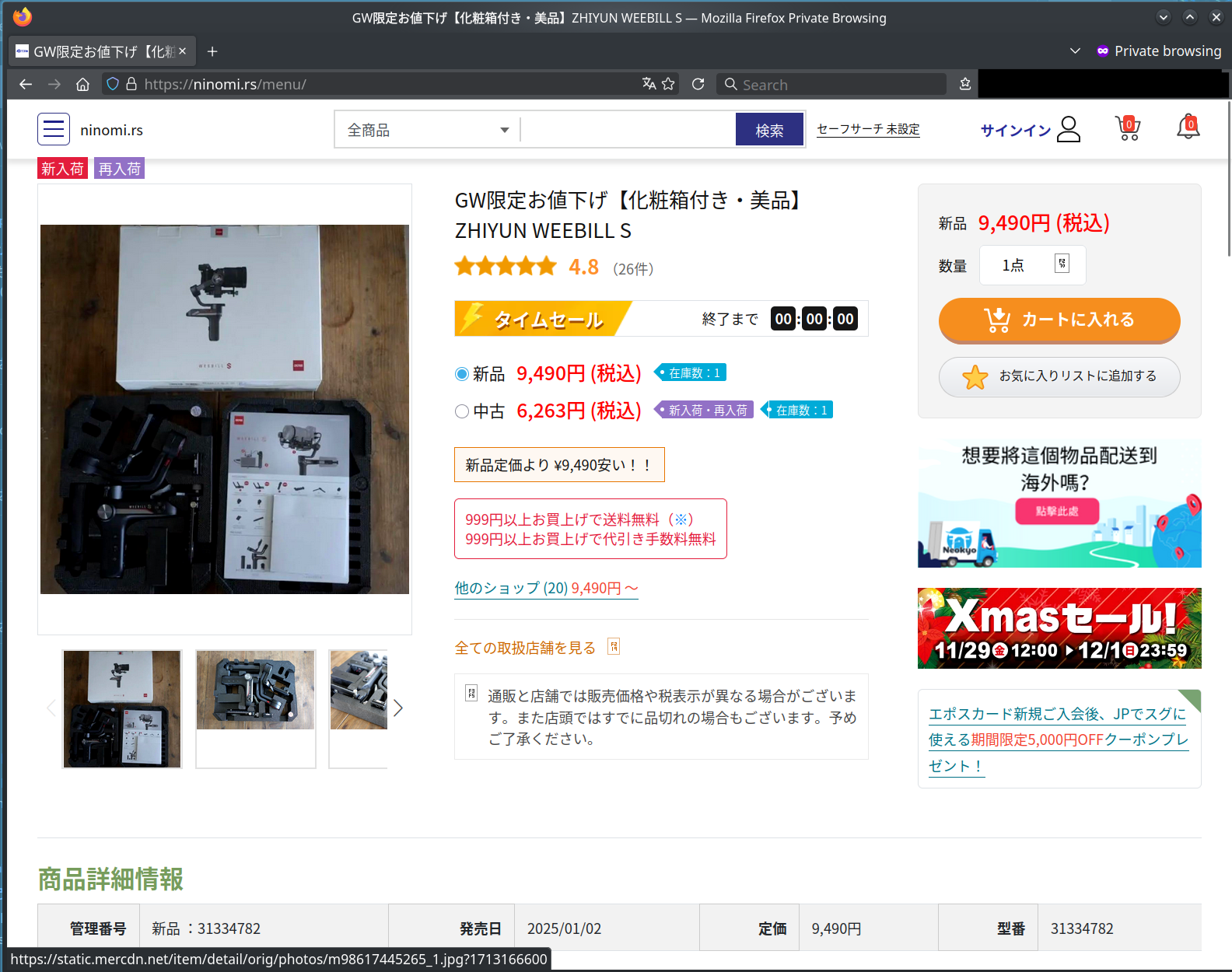Open the Firefox home page icon
Viewport: 1232px width, 972px height.
82,84
